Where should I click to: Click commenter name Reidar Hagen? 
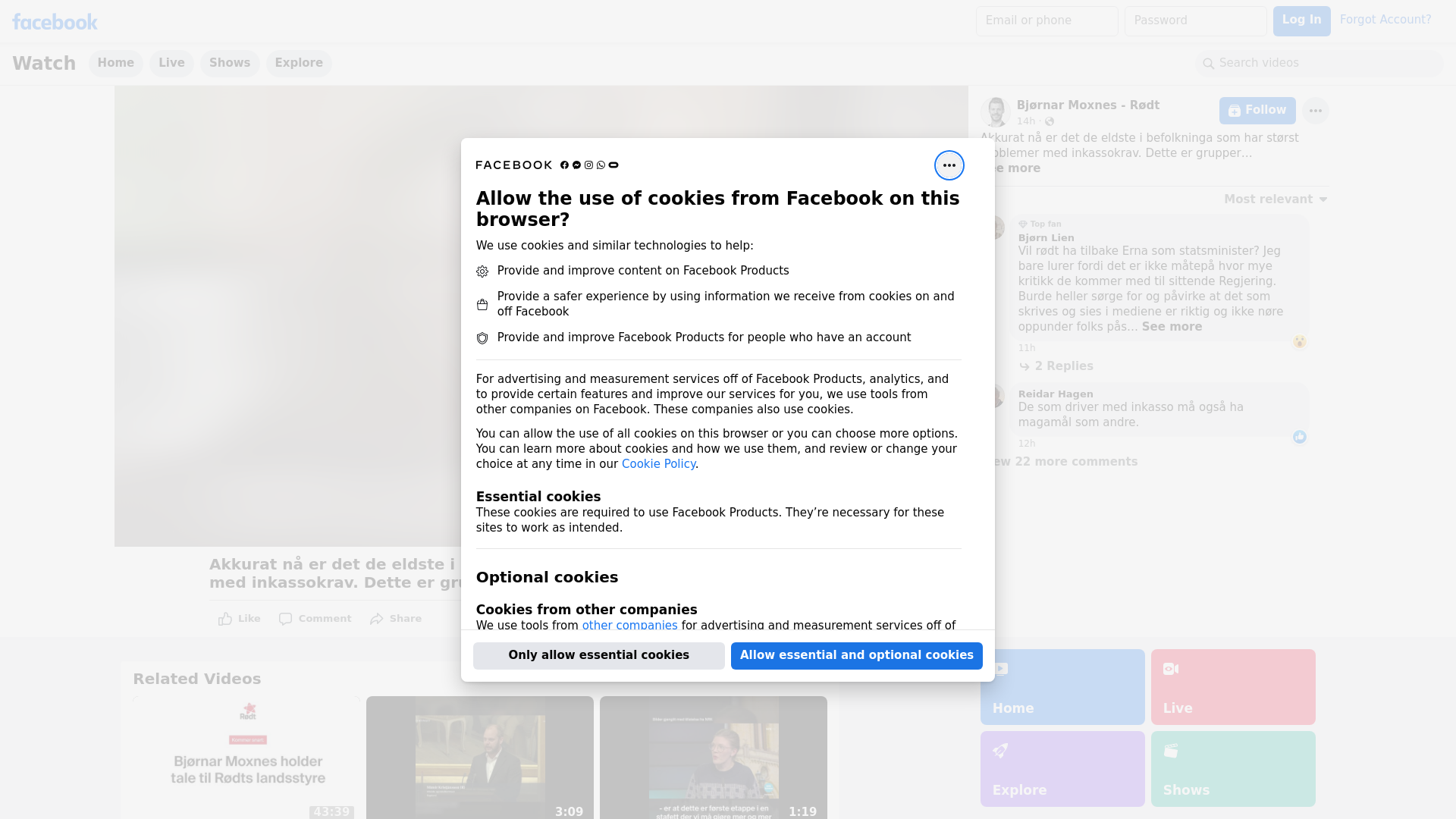pyautogui.click(x=1056, y=394)
